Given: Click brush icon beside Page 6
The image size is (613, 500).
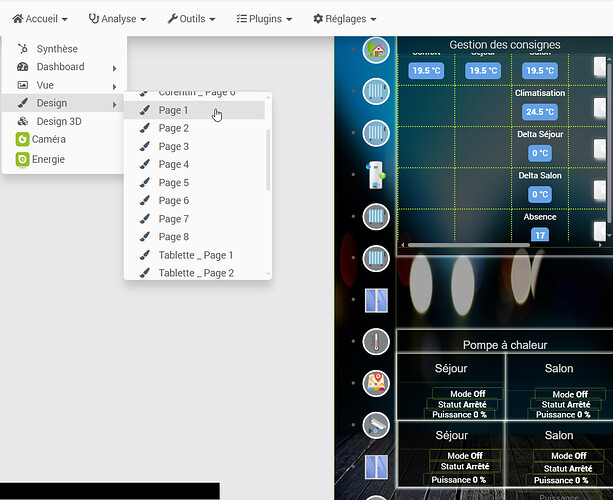Looking at the screenshot, I should pyautogui.click(x=145, y=201).
